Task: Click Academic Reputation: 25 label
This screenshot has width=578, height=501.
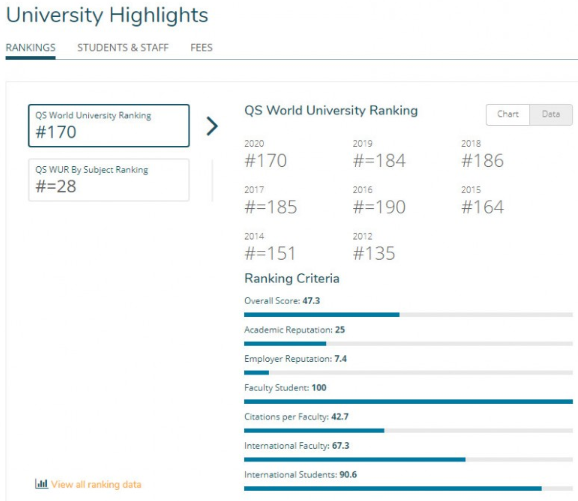Action: point(295,330)
